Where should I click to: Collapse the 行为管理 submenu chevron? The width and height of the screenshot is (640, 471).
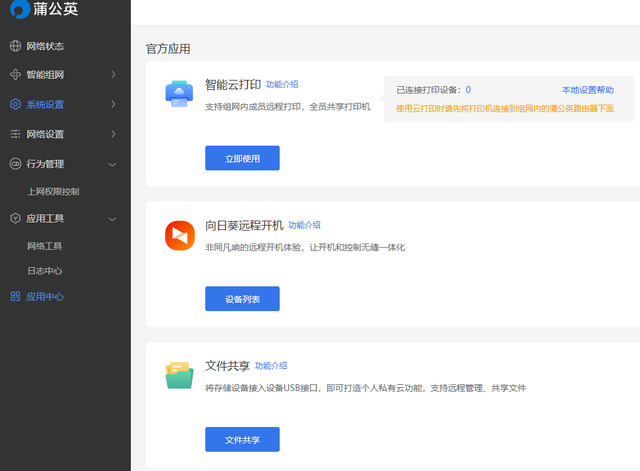pos(112,164)
